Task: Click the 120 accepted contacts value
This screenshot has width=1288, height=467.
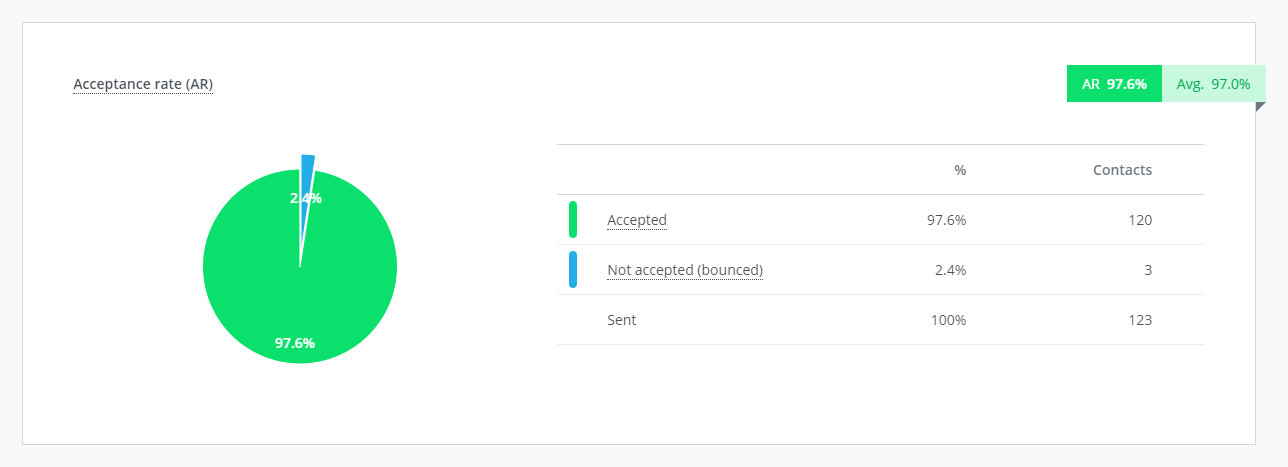Action: [x=1140, y=220]
